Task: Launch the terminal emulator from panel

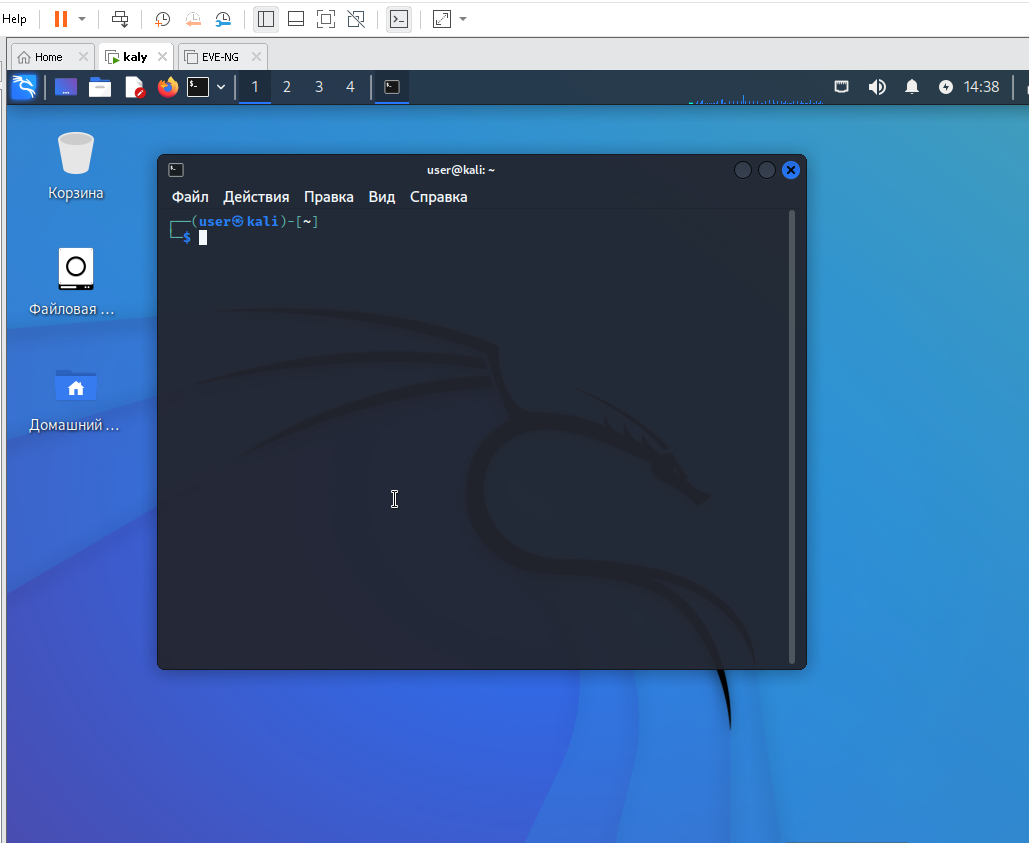Action: point(198,87)
